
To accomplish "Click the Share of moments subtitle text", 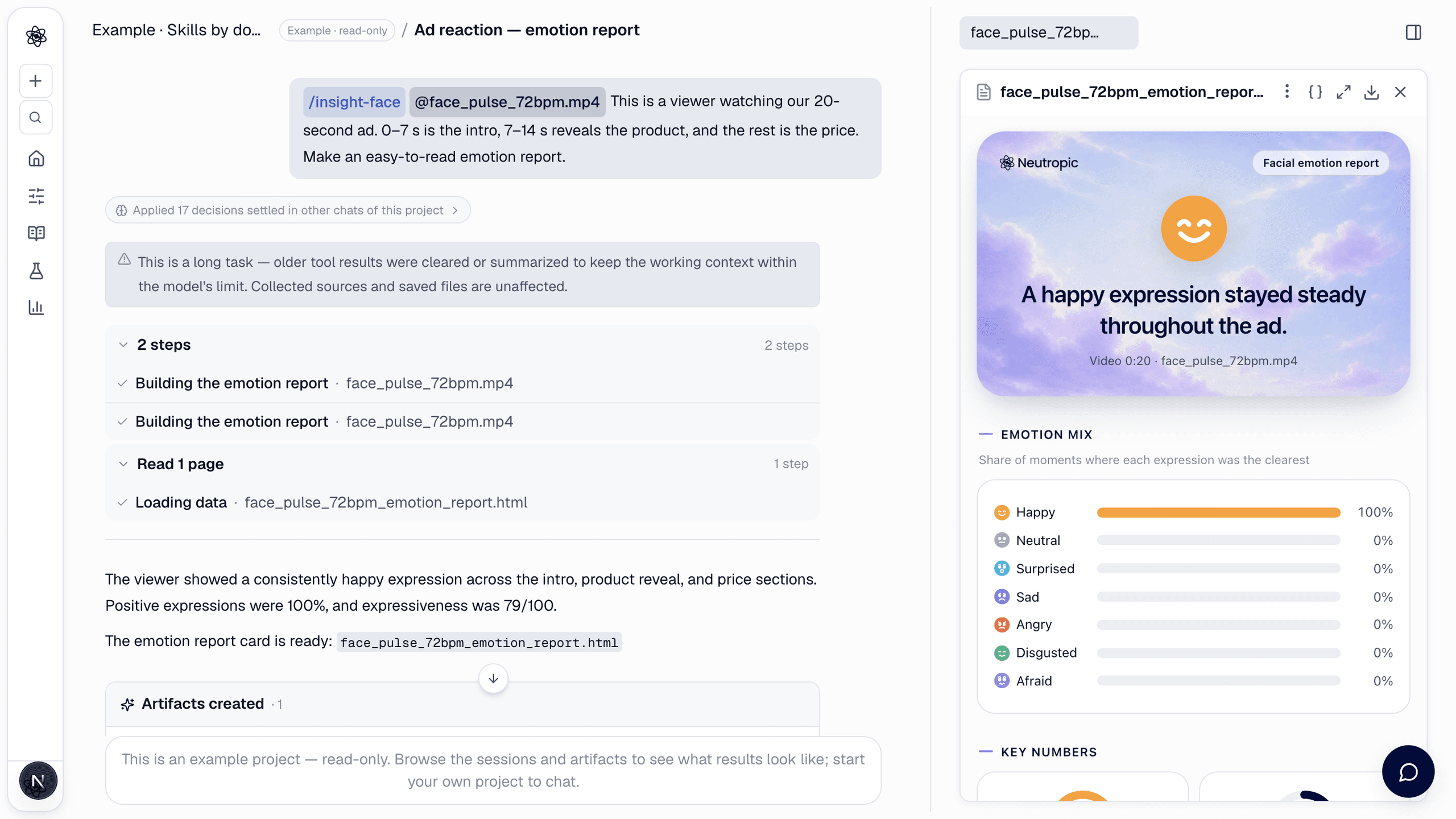I will point(1144,460).
